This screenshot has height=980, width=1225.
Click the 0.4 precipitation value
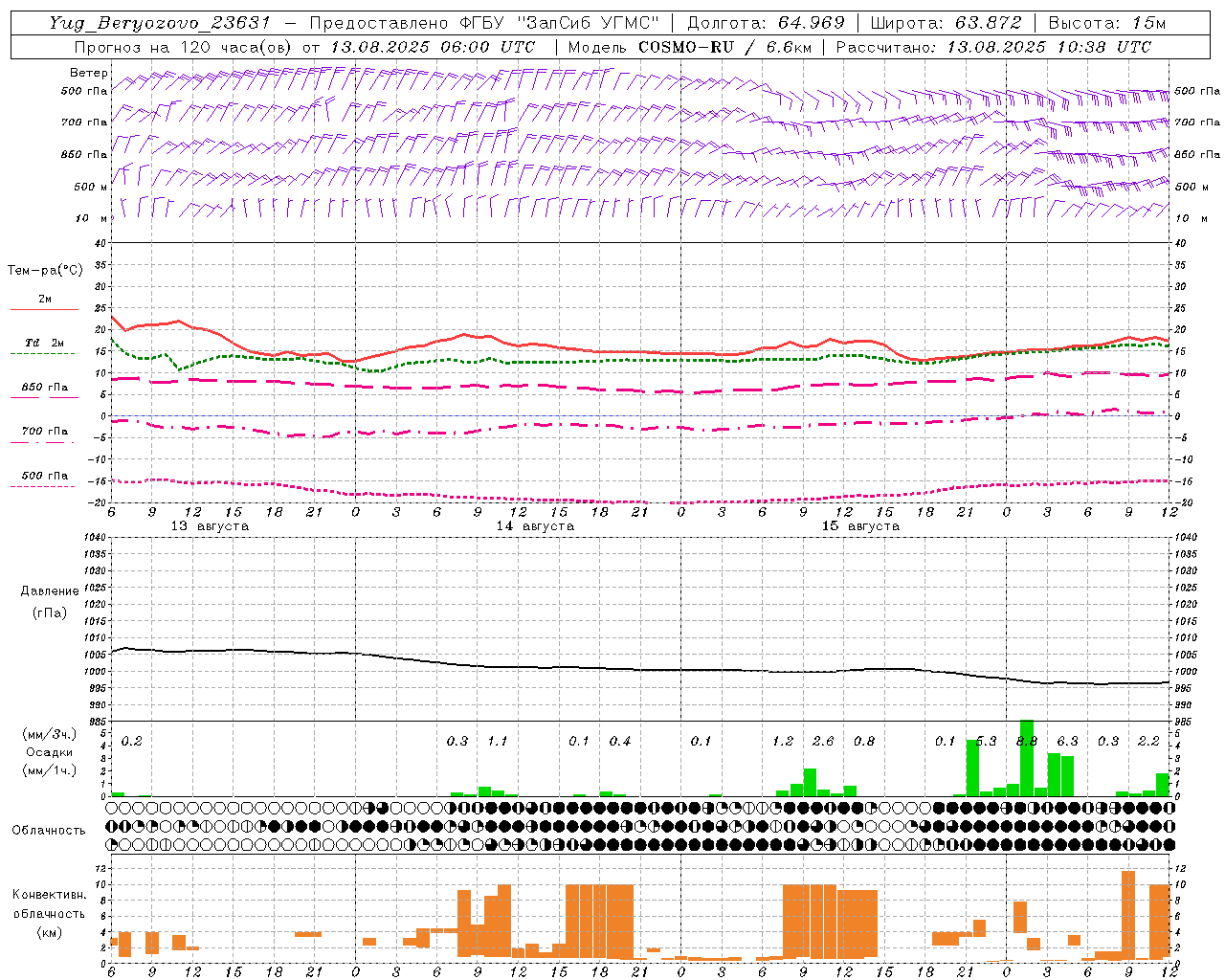coord(620,742)
